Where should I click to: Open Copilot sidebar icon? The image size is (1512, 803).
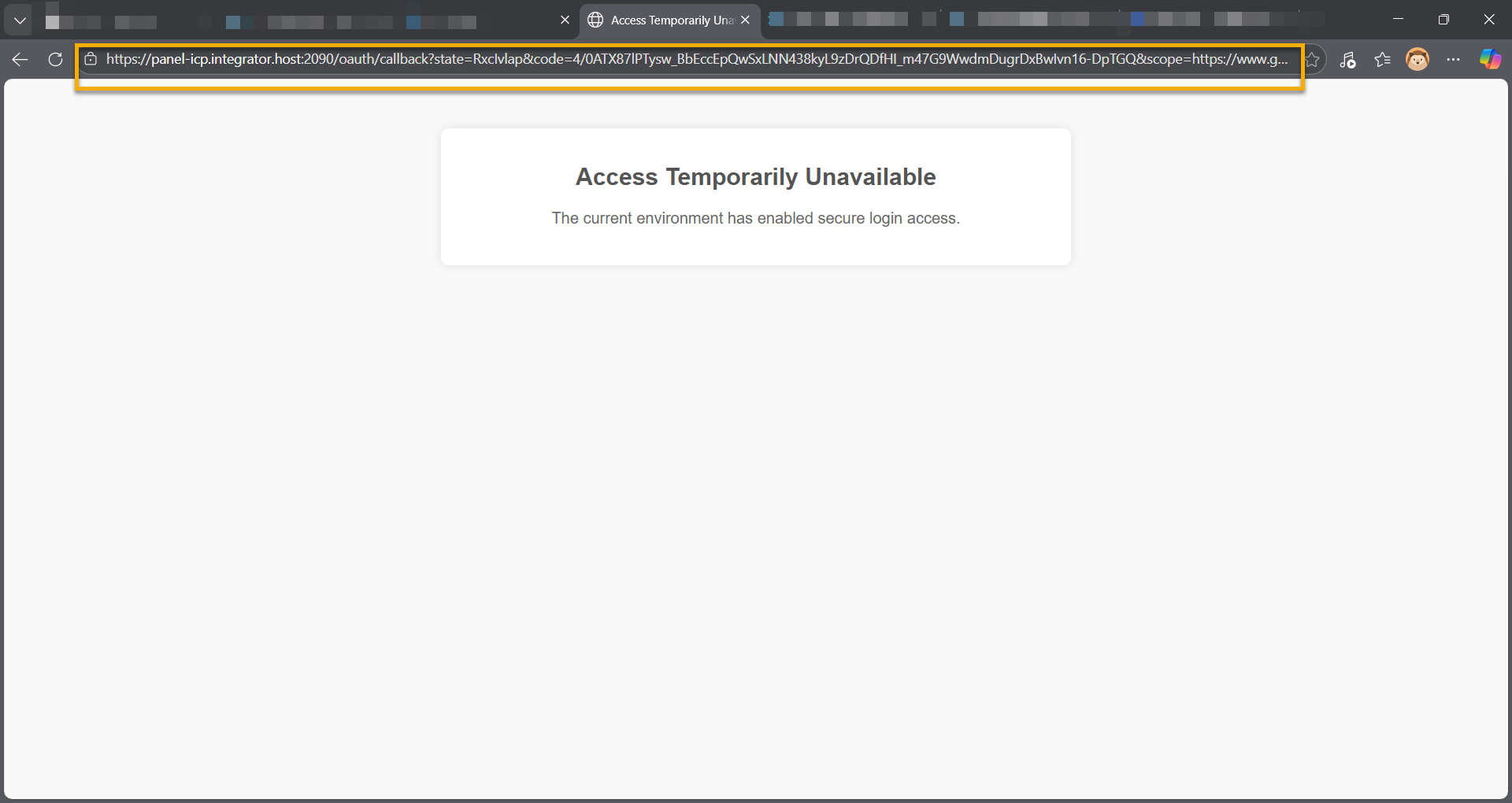tap(1490, 60)
